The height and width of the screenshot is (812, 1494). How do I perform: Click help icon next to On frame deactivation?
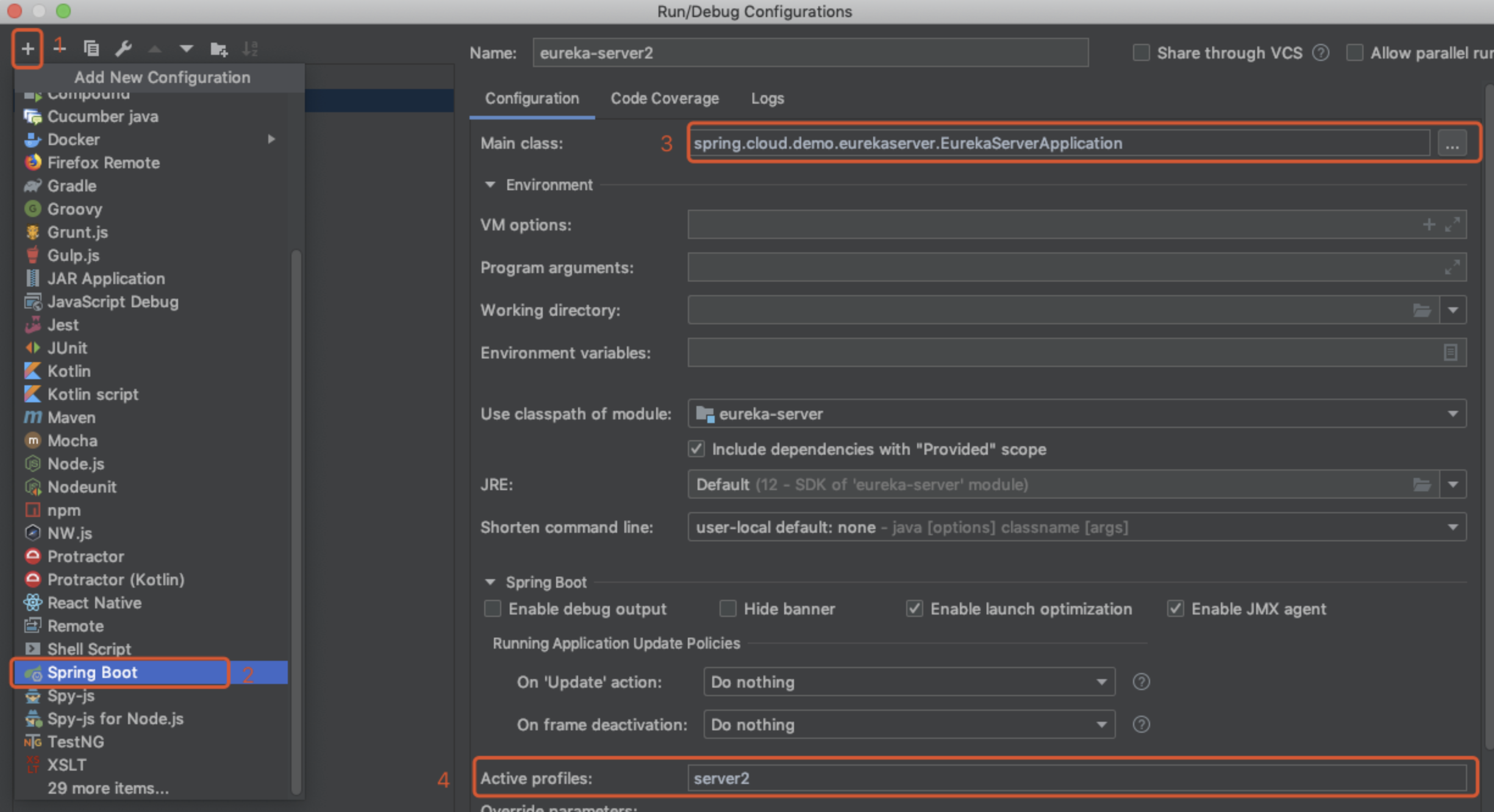(x=1141, y=724)
